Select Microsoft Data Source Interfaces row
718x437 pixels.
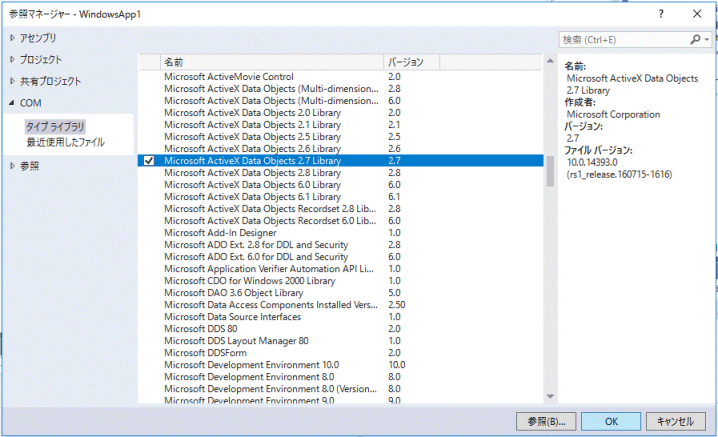[340, 317]
